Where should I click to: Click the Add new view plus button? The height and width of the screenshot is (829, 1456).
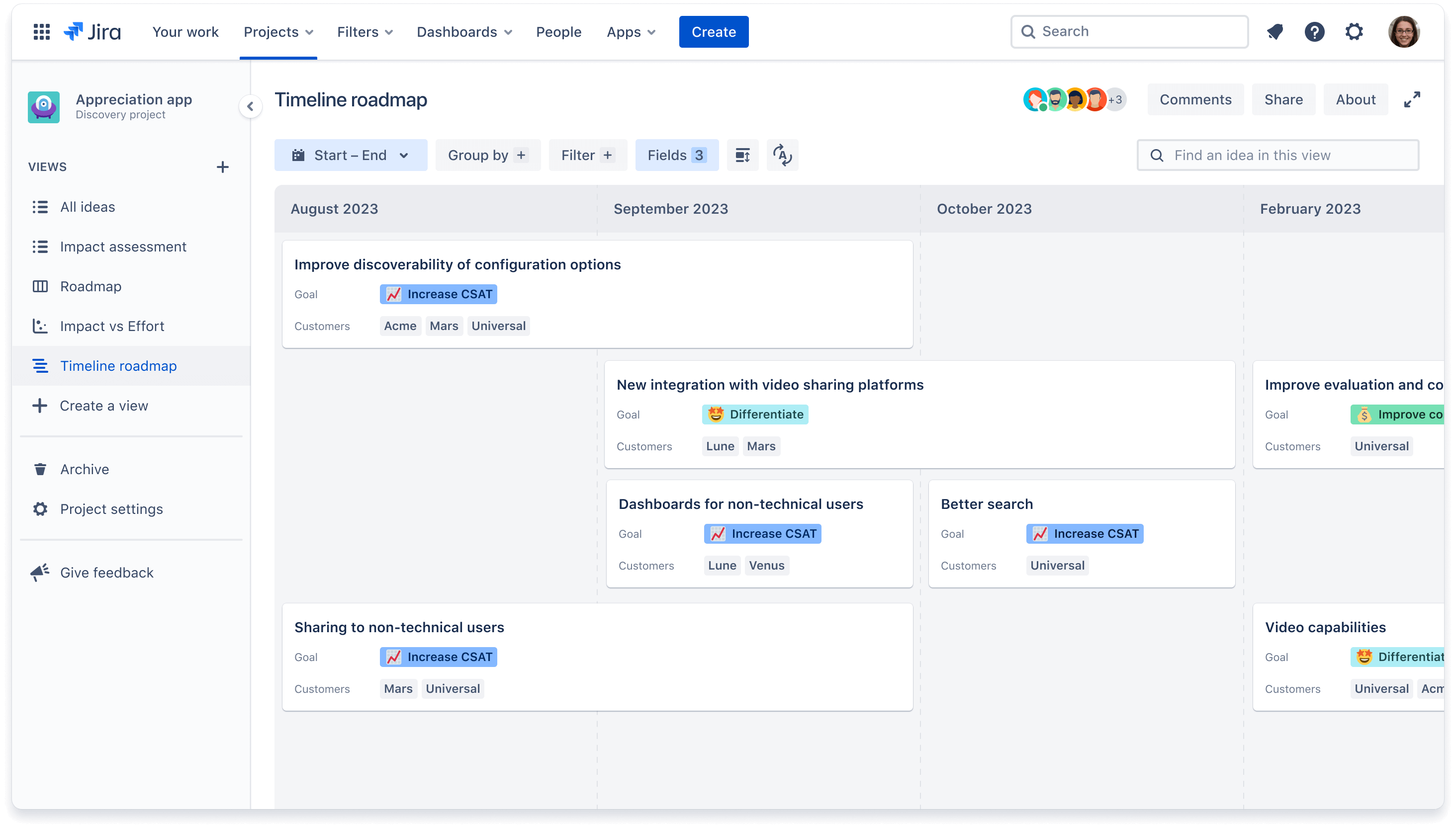[223, 167]
